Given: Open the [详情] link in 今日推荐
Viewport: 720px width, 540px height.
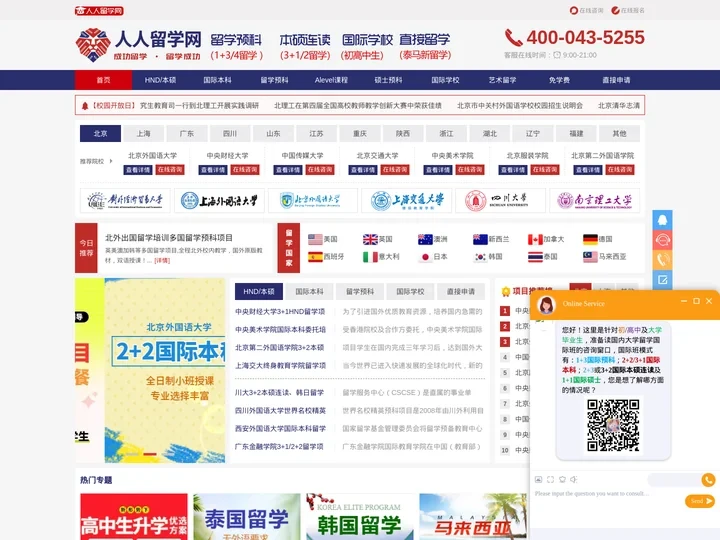Looking at the screenshot, I should coord(162,260).
